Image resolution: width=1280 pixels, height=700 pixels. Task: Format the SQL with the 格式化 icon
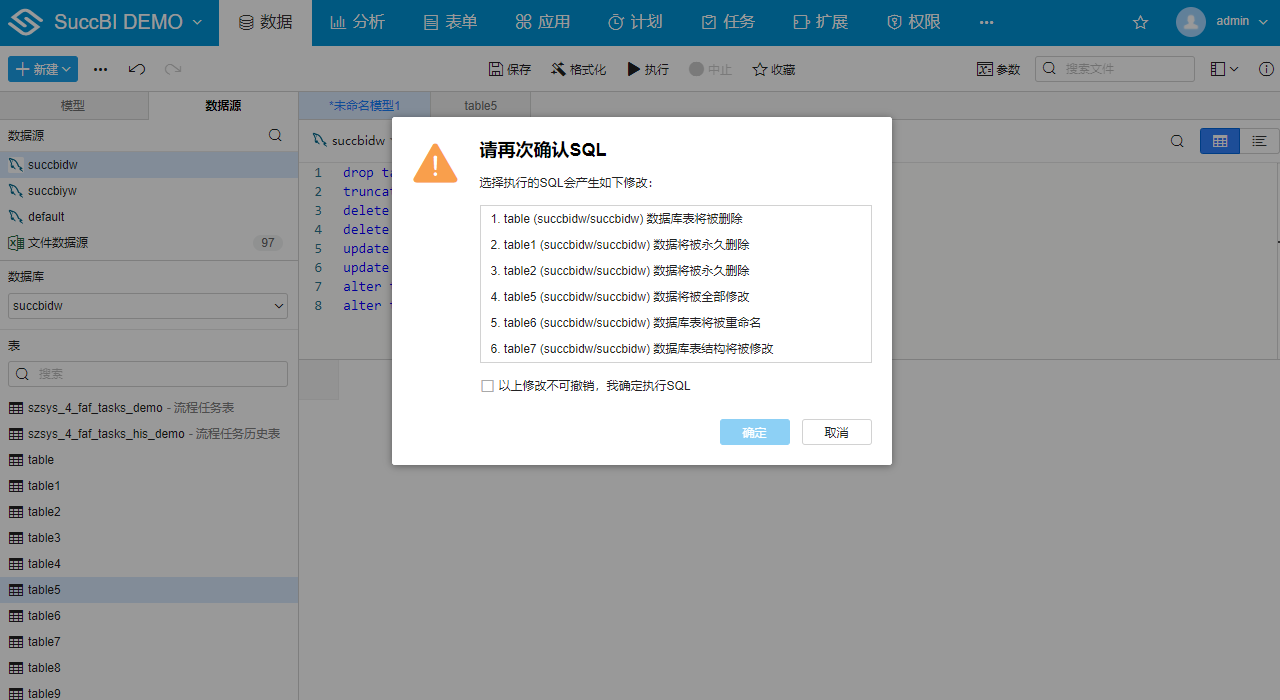pyautogui.click(x=578, y=69)
